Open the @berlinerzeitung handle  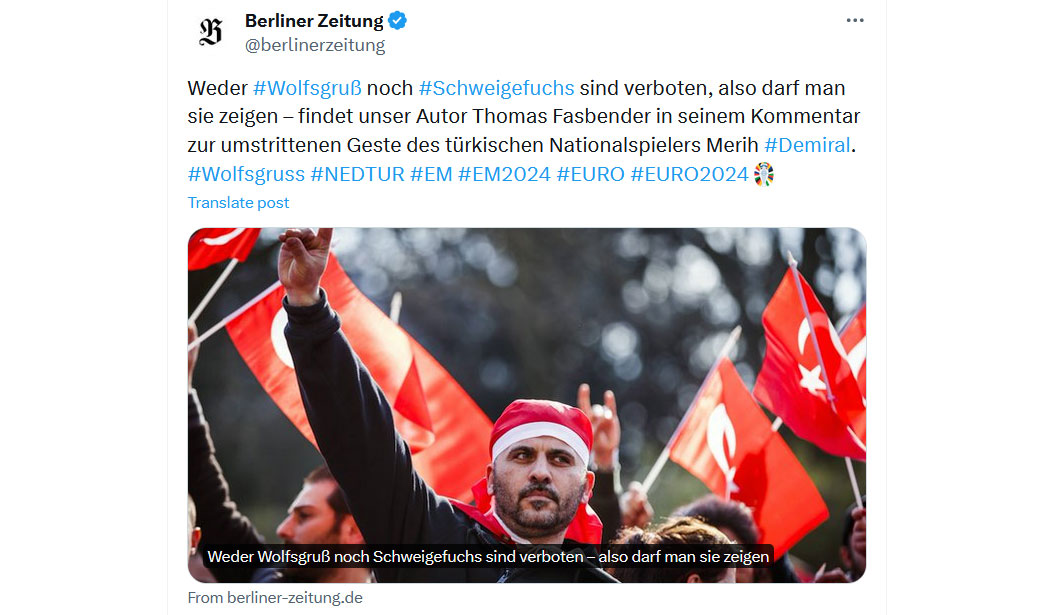pyautogui.click(x=315, y=46)
